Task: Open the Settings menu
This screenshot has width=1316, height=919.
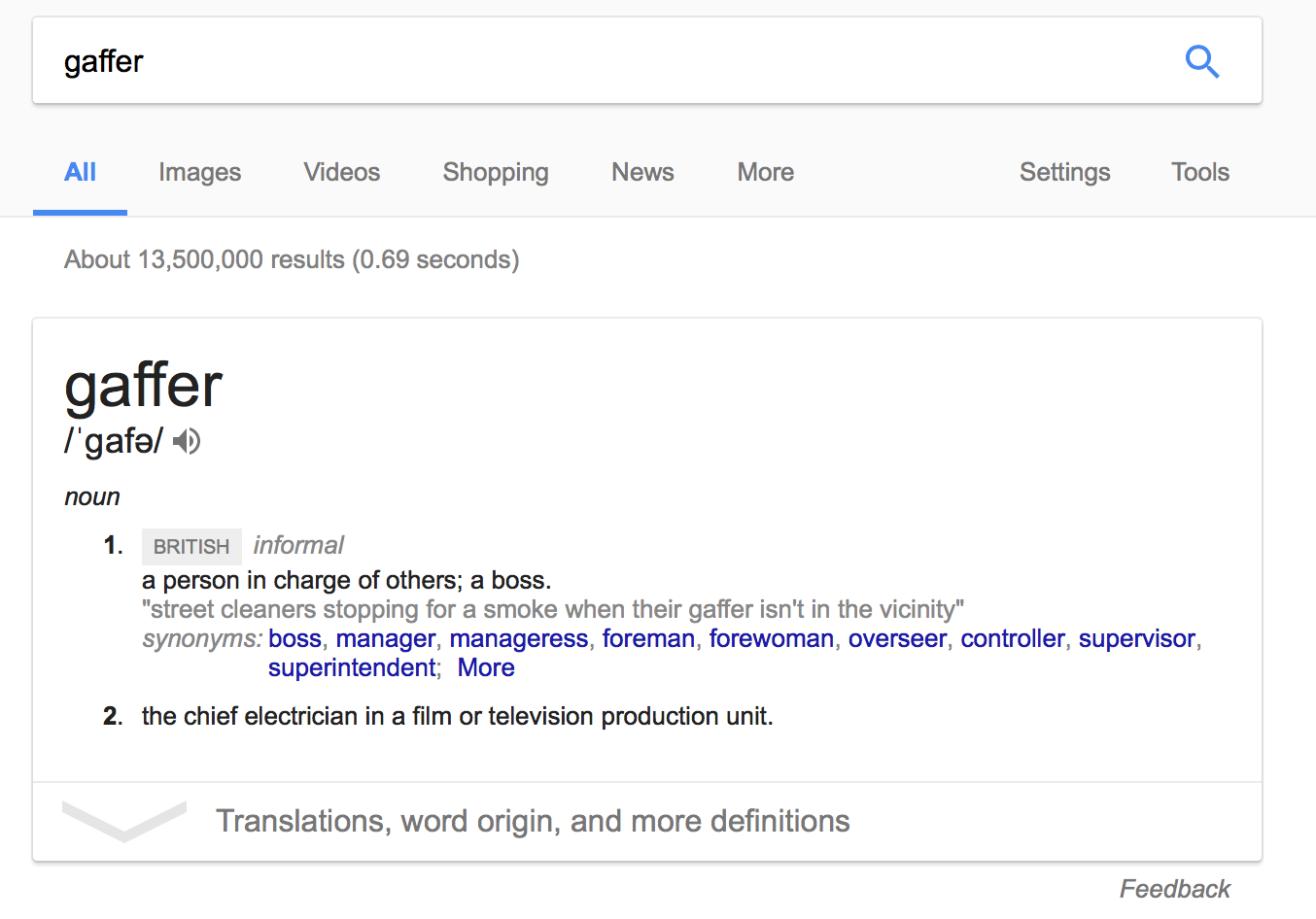Action: [1064, 172]
